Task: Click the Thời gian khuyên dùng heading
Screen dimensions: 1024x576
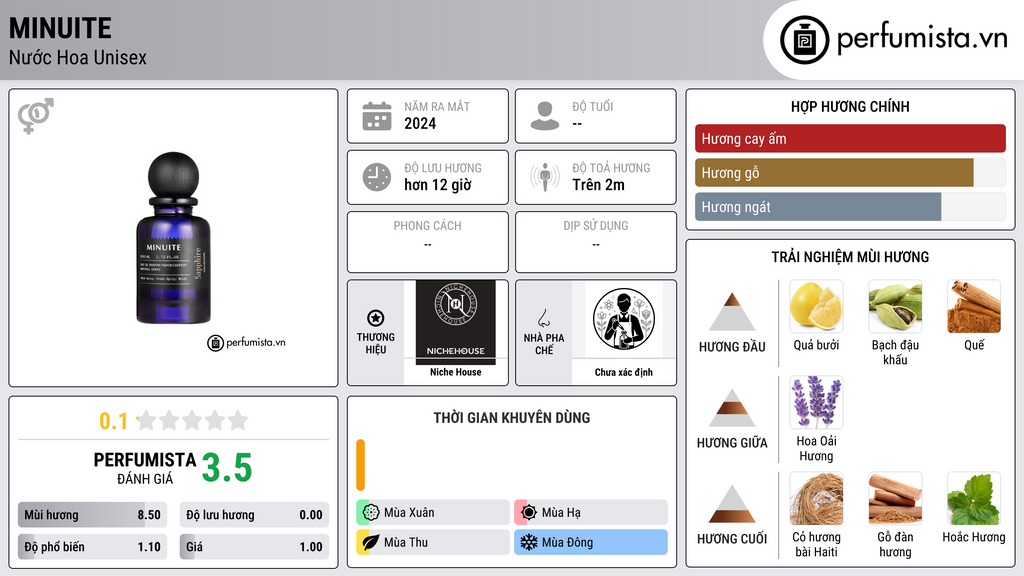Action: click(x=512, y=418)
